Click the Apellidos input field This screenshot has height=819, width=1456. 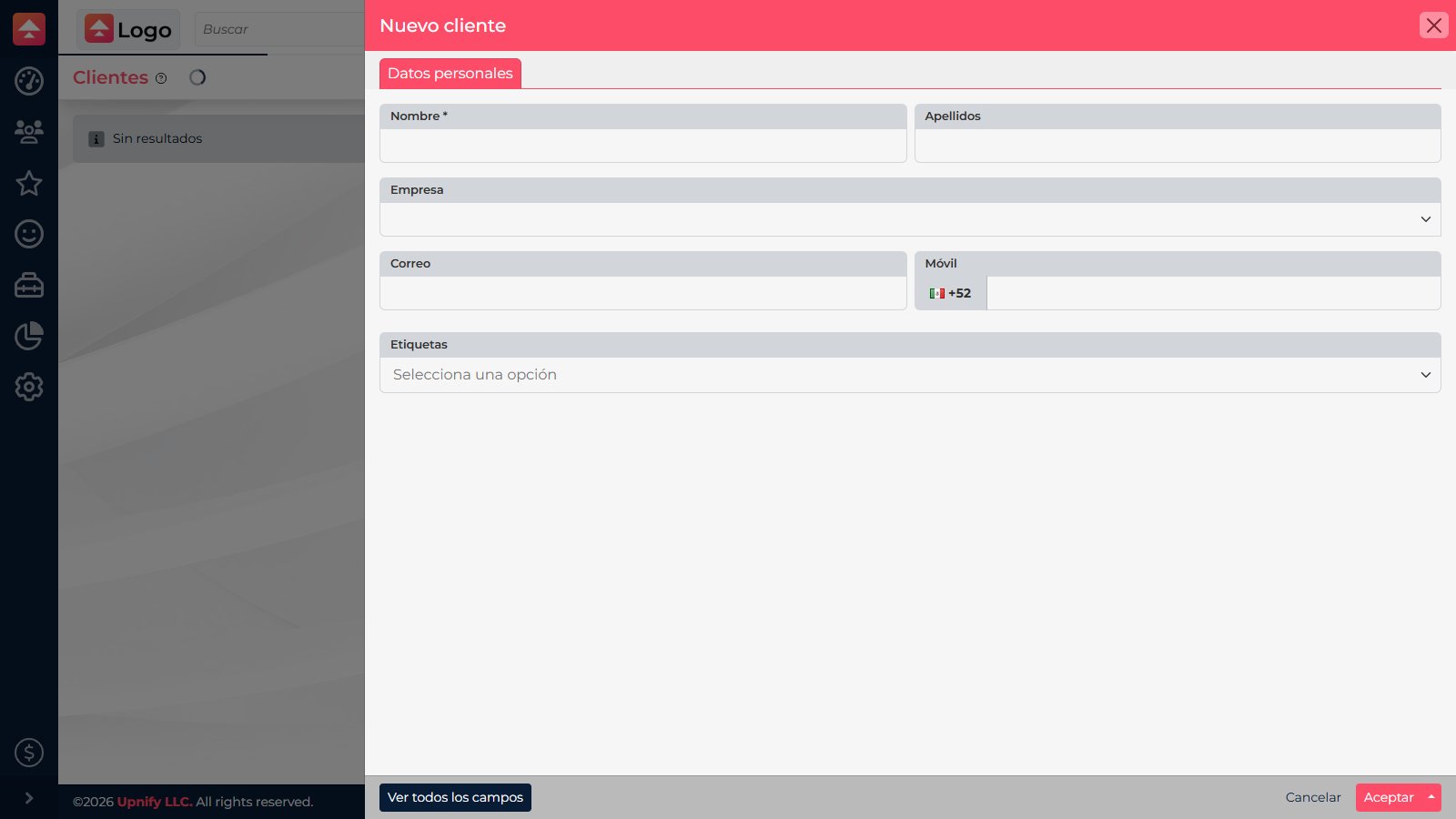(1178, 146)
